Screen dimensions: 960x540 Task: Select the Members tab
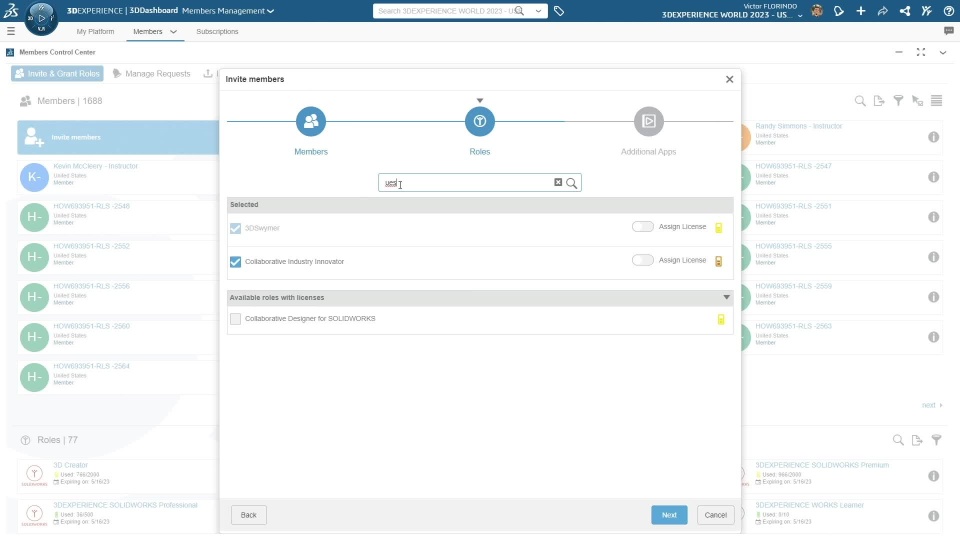coord(148,31)
